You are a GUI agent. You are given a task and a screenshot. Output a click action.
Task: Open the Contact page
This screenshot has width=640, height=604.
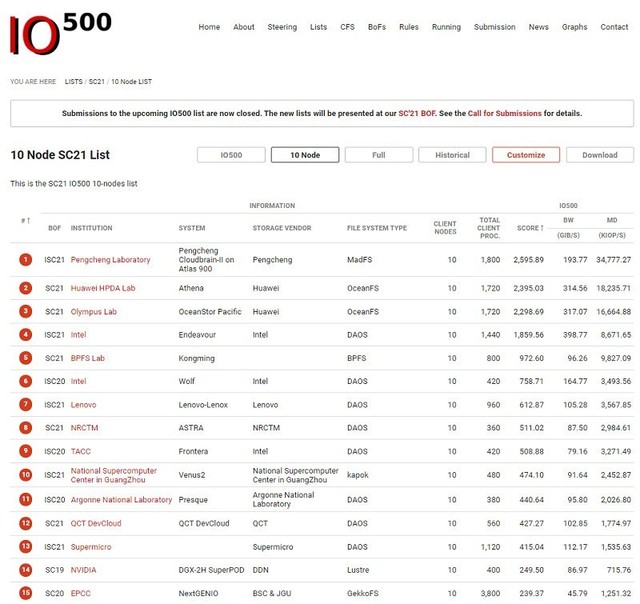click(x=614, y=27)
